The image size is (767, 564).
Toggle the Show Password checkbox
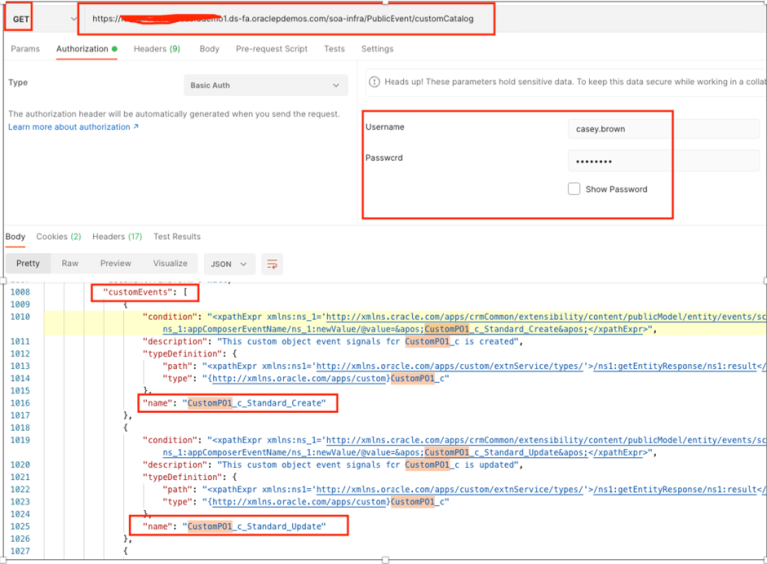coord(574,189)
